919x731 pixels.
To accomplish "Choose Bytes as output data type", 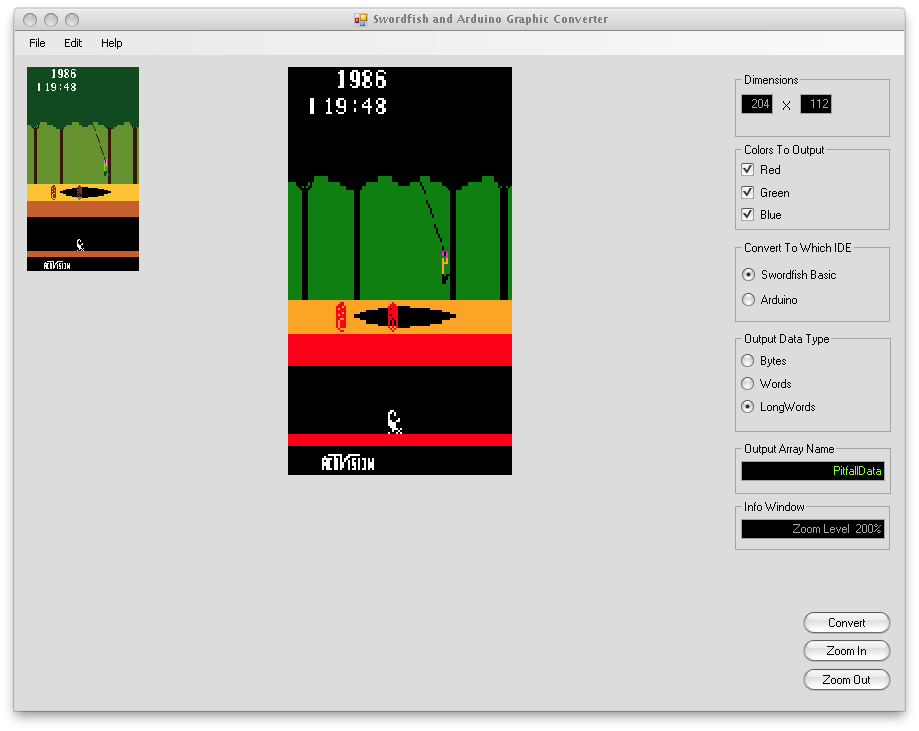I will coord(747,361).
